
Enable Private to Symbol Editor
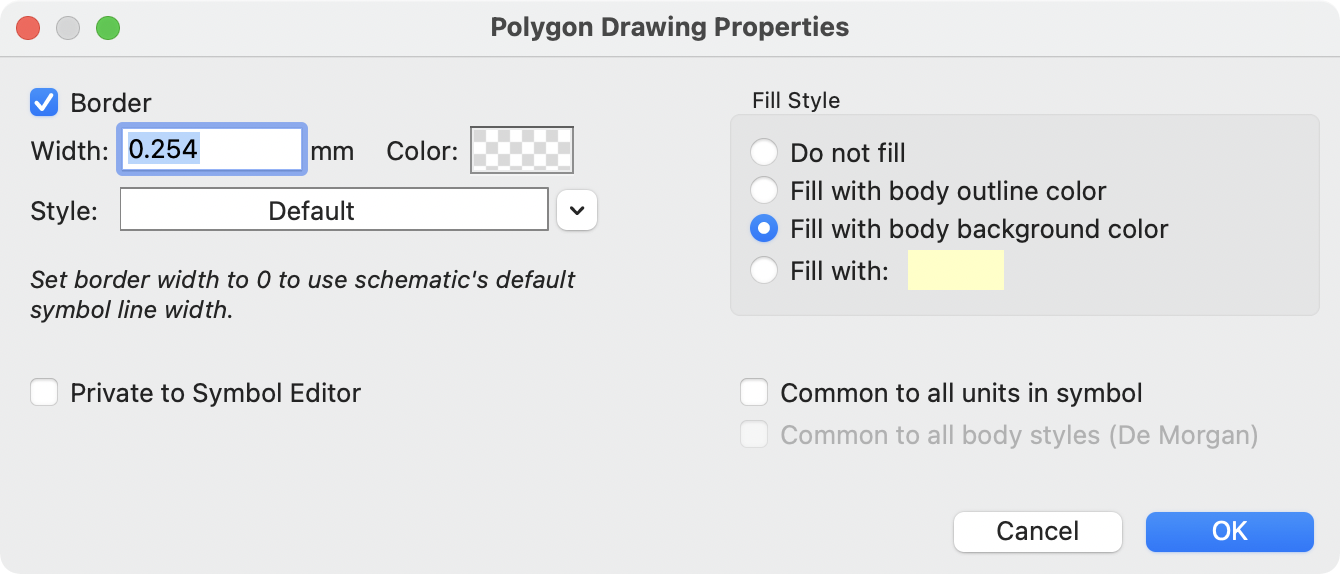coord(44,393)
